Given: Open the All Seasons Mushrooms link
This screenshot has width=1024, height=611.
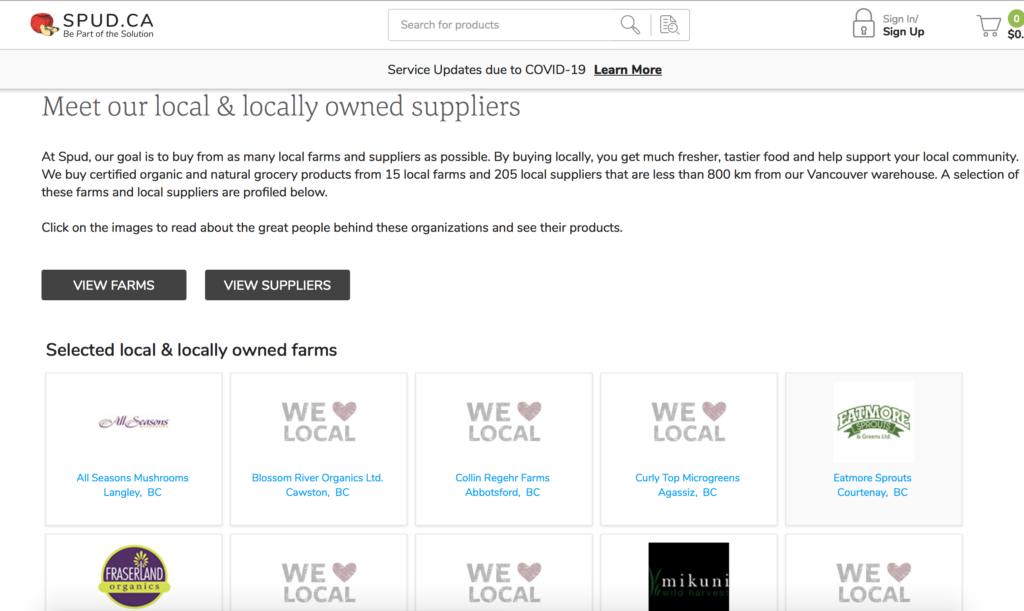Looking at the screenshot, I should coord(133,478).
